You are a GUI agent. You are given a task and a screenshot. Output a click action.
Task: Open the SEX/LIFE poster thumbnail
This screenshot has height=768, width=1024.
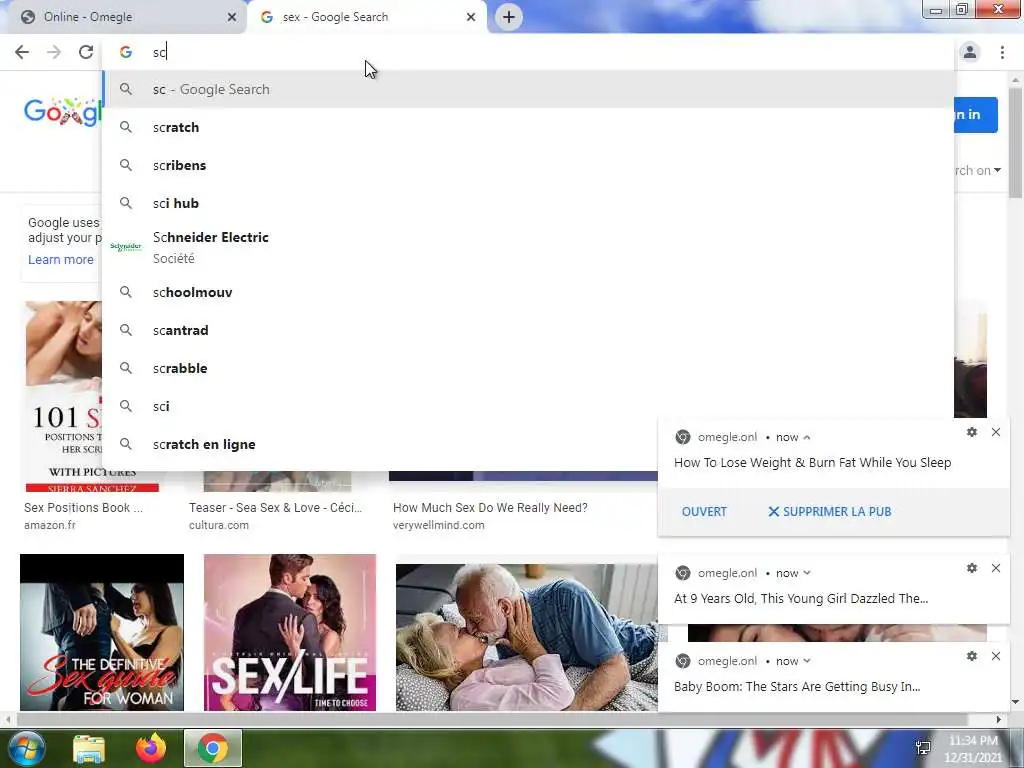pyautogui.click(x=290, y=632)
